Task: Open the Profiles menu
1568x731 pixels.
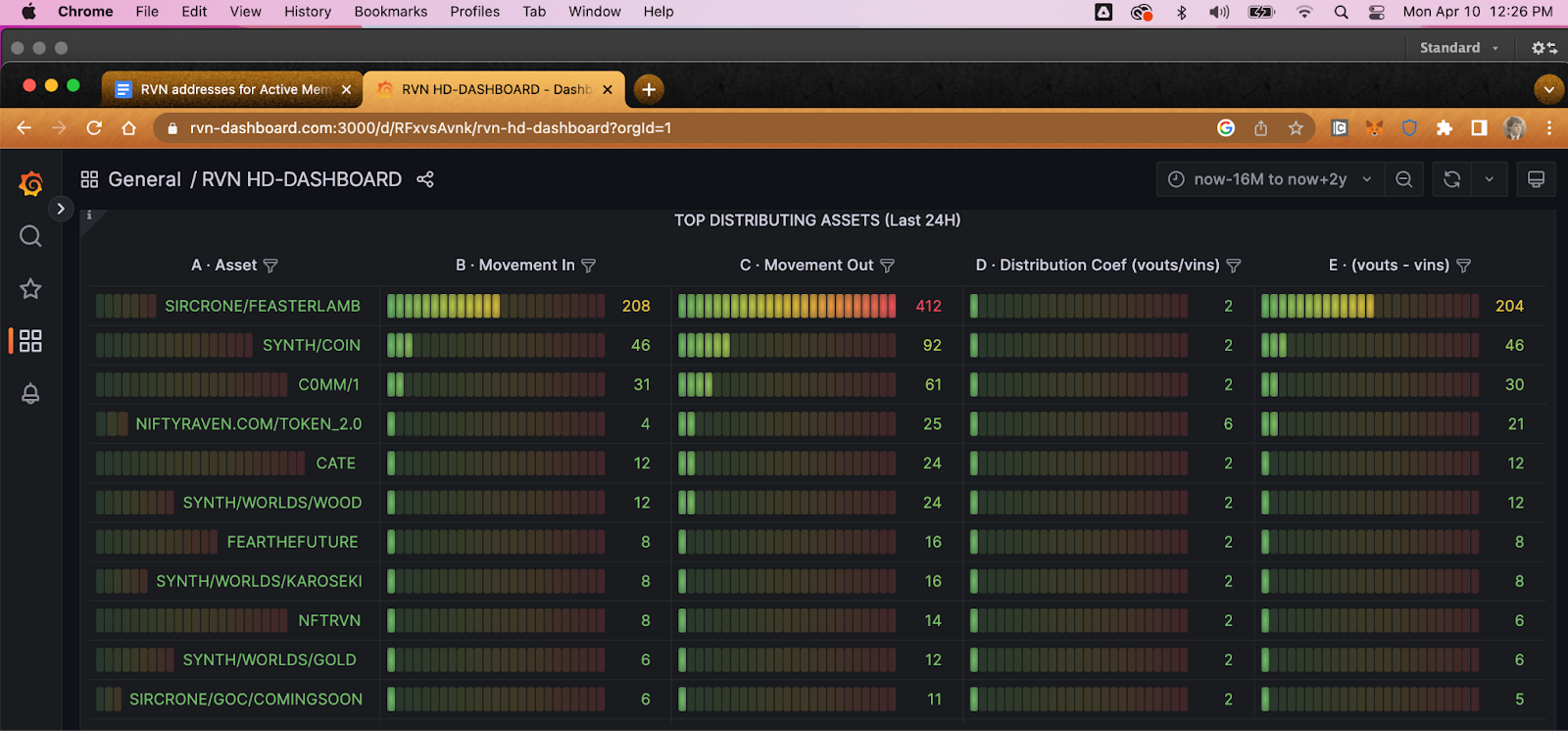Action: click(475, 12)
